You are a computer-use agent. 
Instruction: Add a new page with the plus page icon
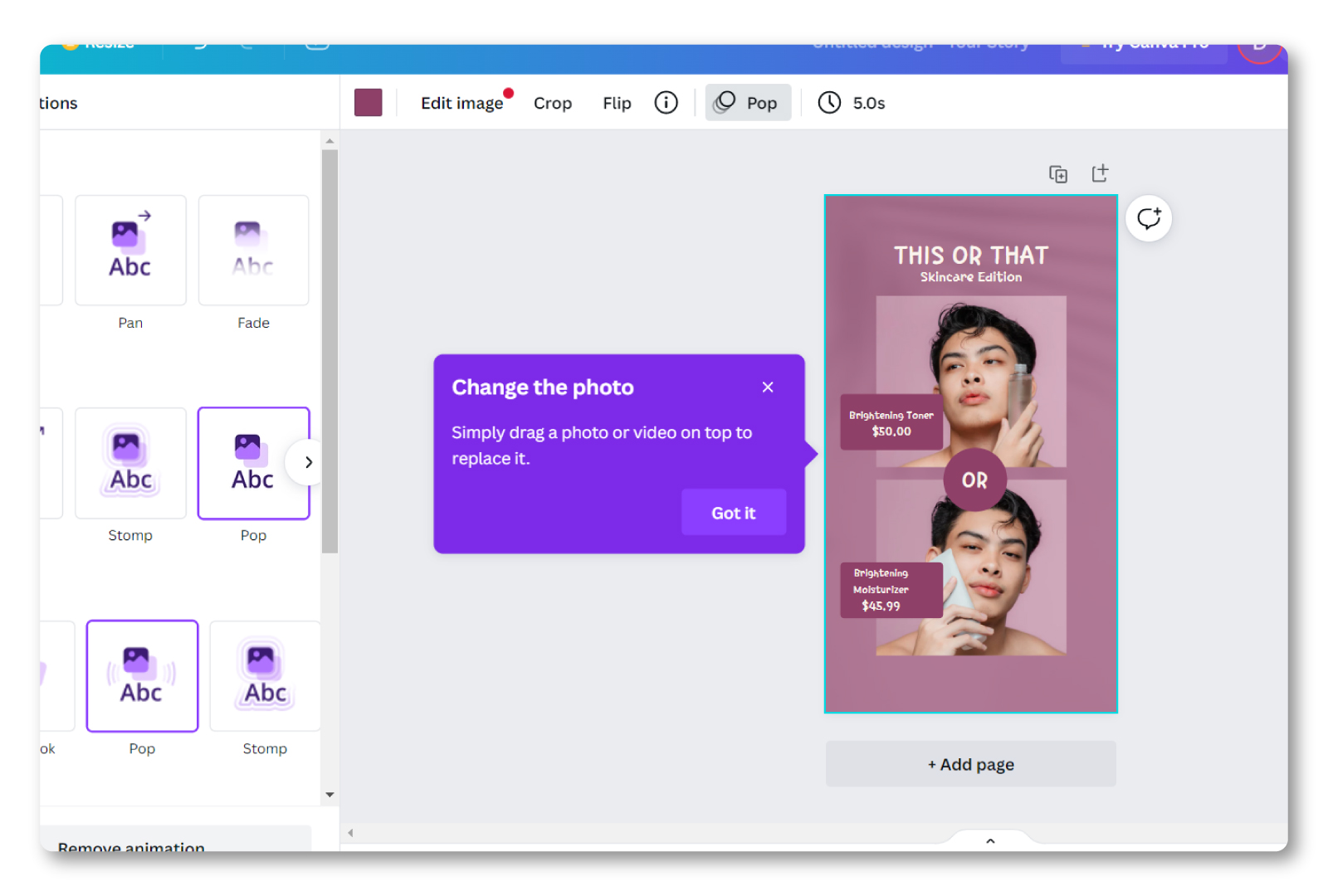pyautogui.click(x=1100, y=173)
